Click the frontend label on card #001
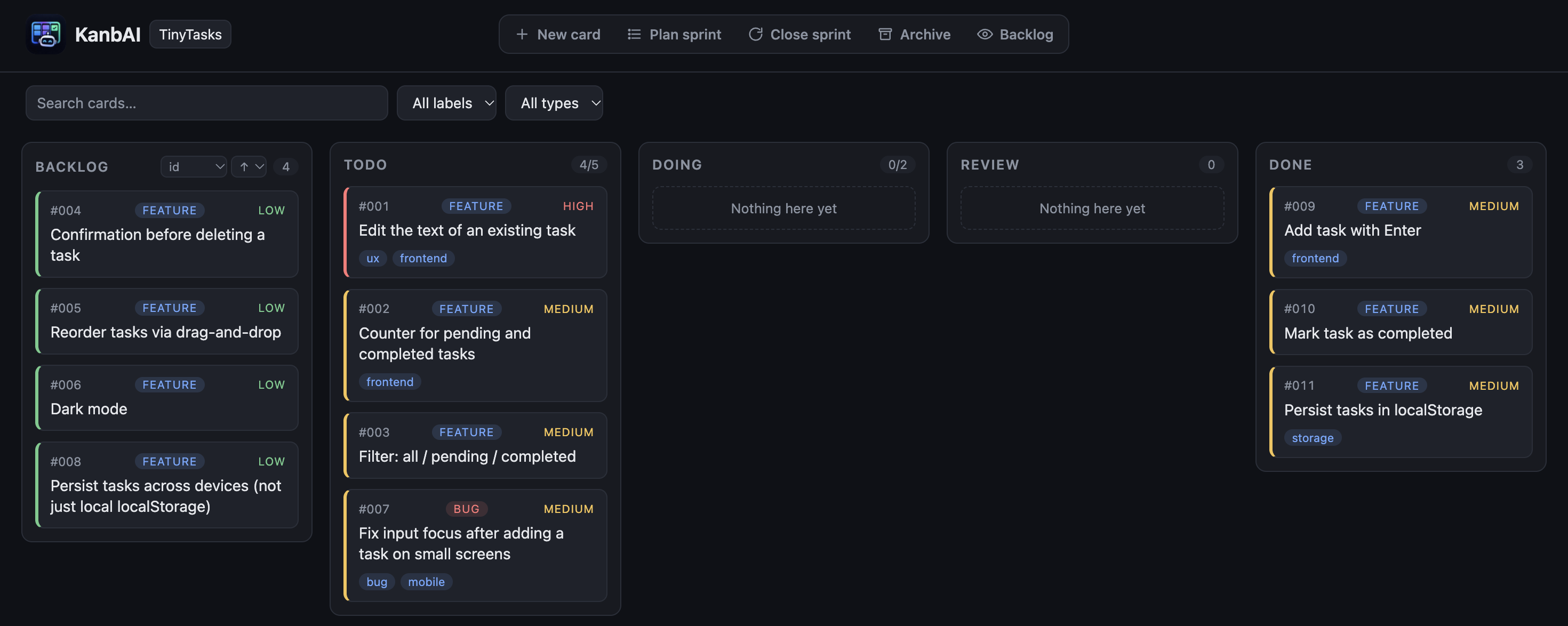The width and height of the screenshot is (1568, 626). 423,259
